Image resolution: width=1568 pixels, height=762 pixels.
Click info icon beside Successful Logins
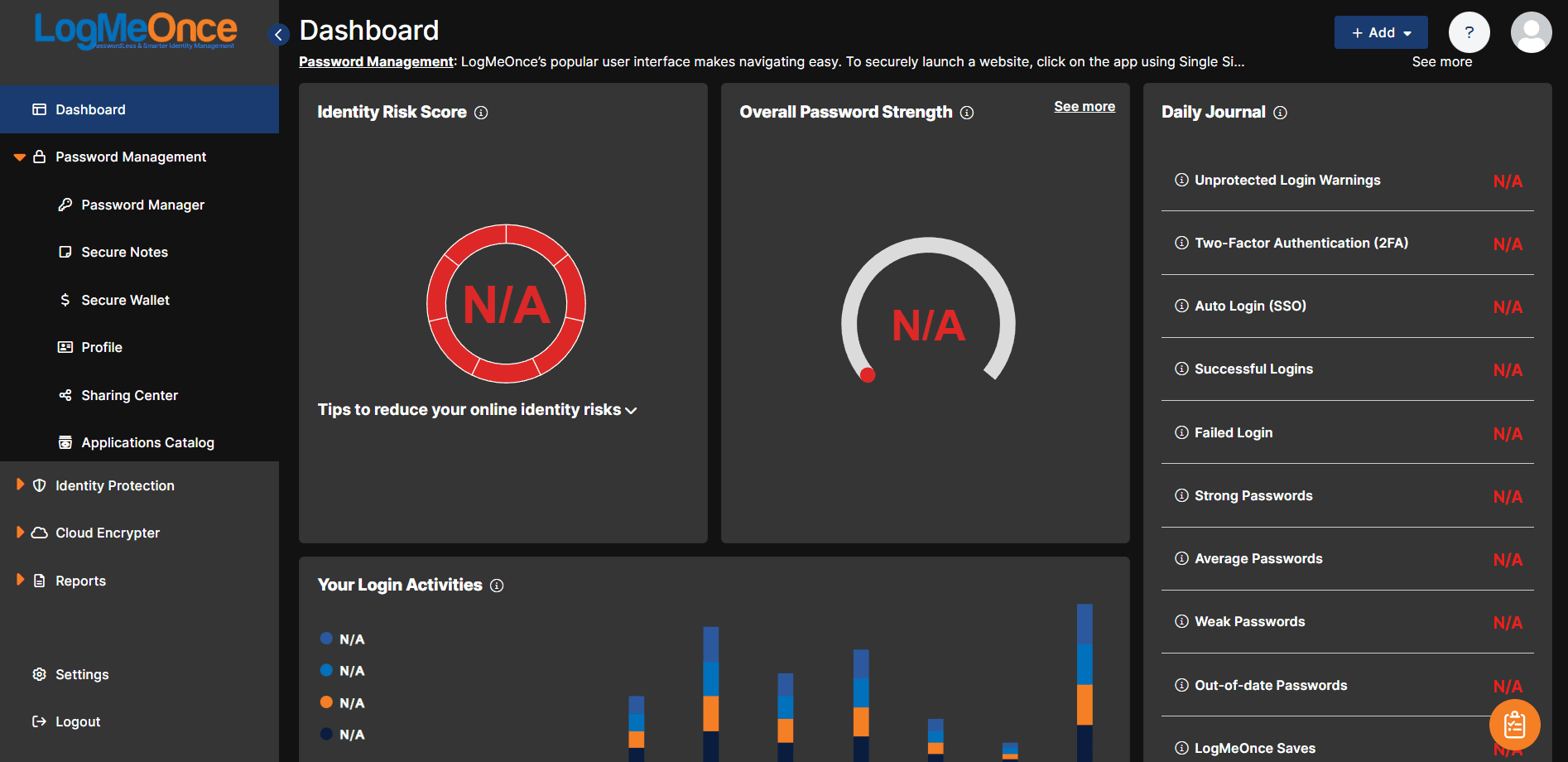(x=1181, y=369)
